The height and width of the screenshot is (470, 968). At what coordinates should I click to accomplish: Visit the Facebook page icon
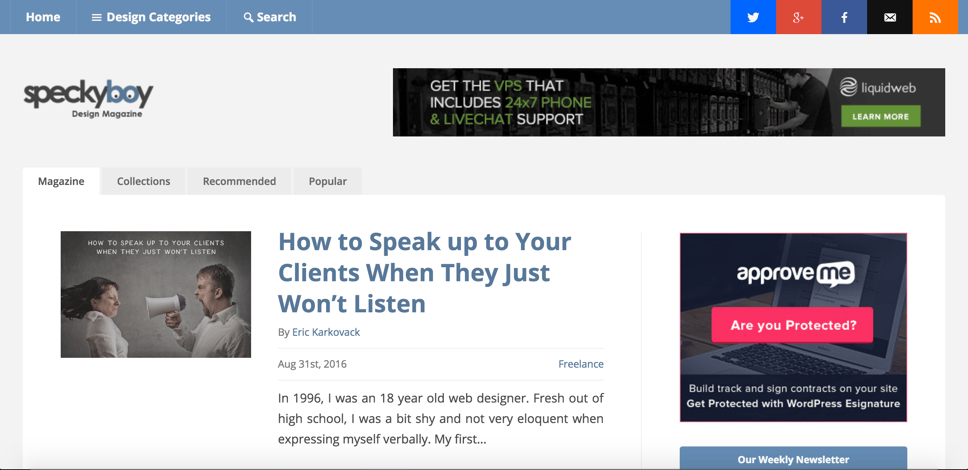(x=844, y=17)
